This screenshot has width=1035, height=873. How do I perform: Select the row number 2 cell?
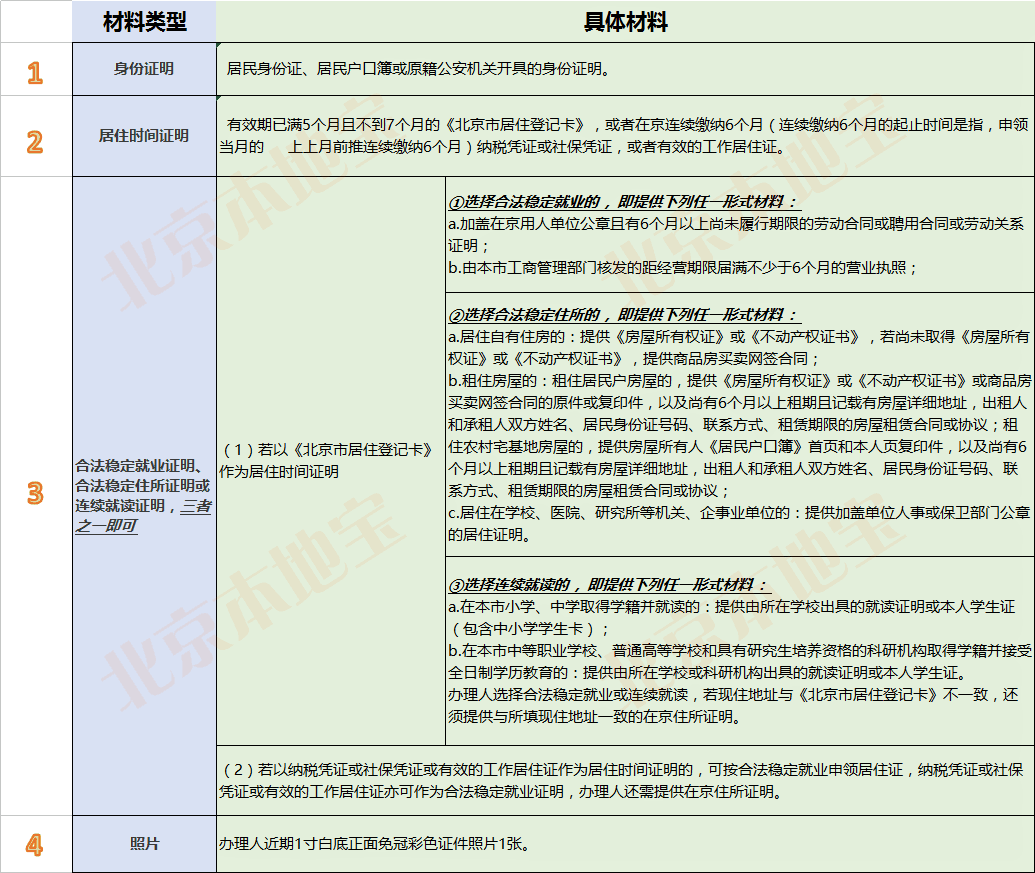pyautogui.click(x=36, y=136)
